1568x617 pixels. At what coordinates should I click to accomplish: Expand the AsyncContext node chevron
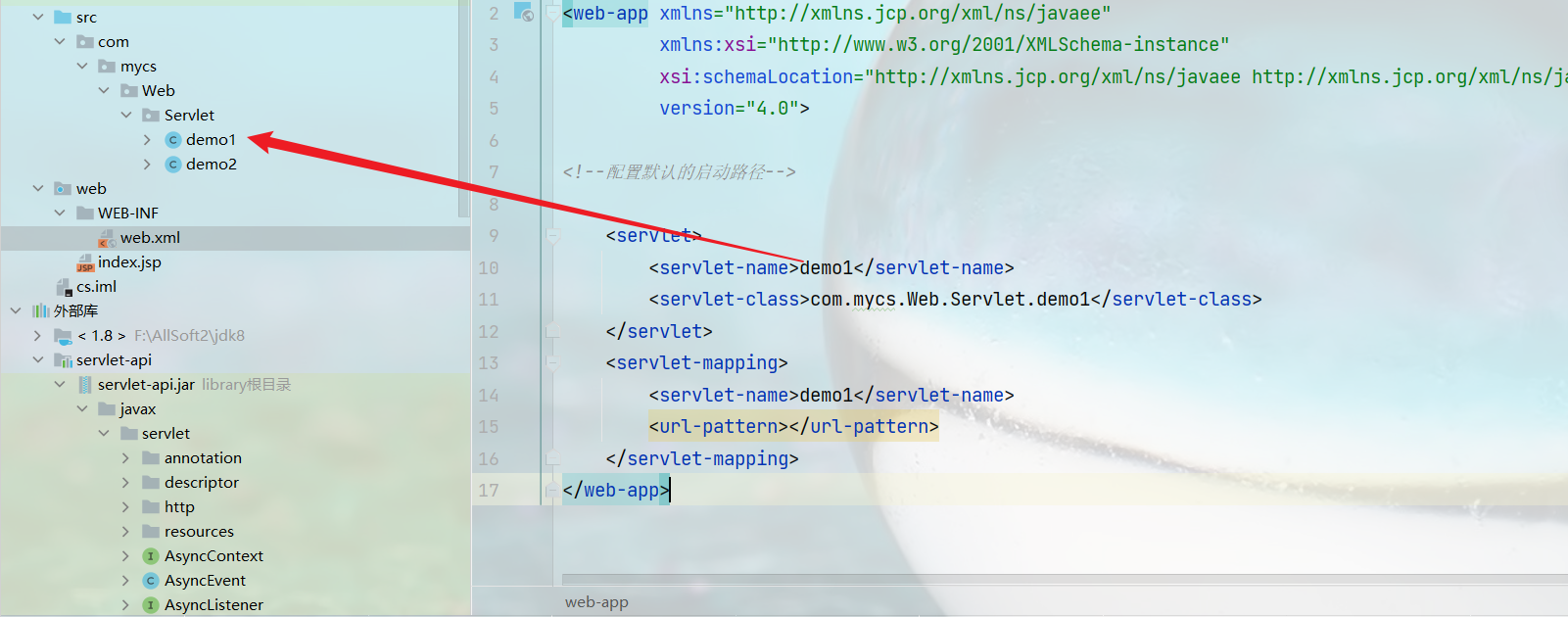tap(125, 556)
